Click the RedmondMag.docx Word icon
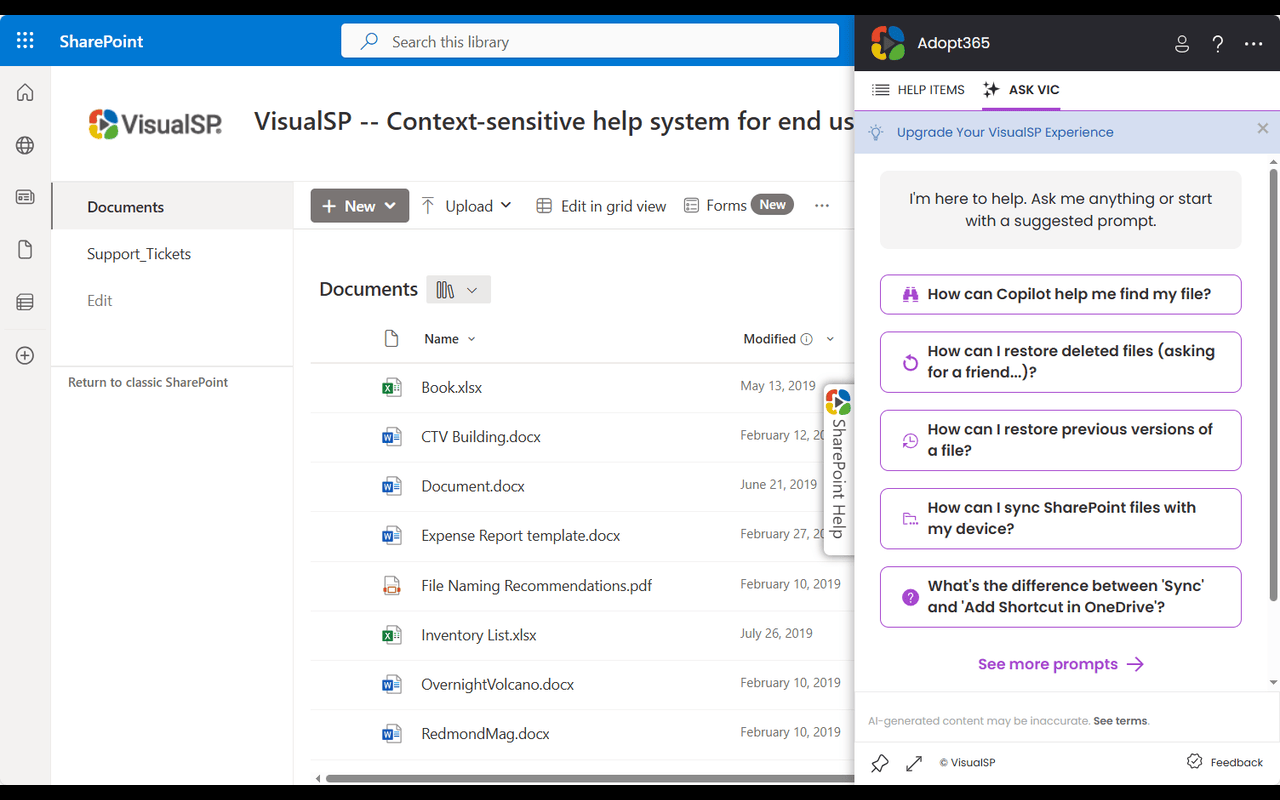Image resolution: width=1280 pixels, height=800 pixels. click(x=392, y=734)
